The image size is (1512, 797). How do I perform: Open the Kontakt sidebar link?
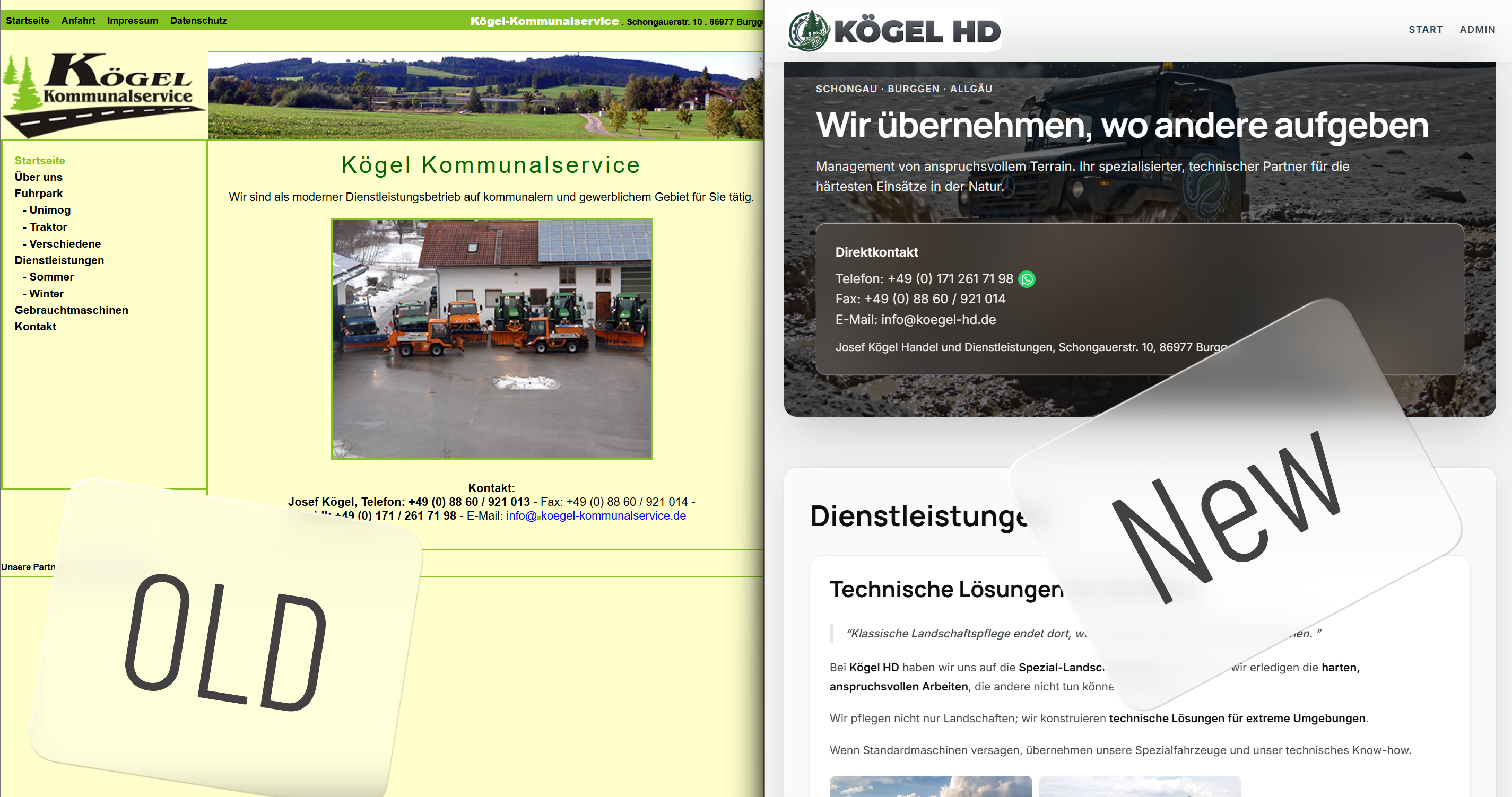coord(36,327)
